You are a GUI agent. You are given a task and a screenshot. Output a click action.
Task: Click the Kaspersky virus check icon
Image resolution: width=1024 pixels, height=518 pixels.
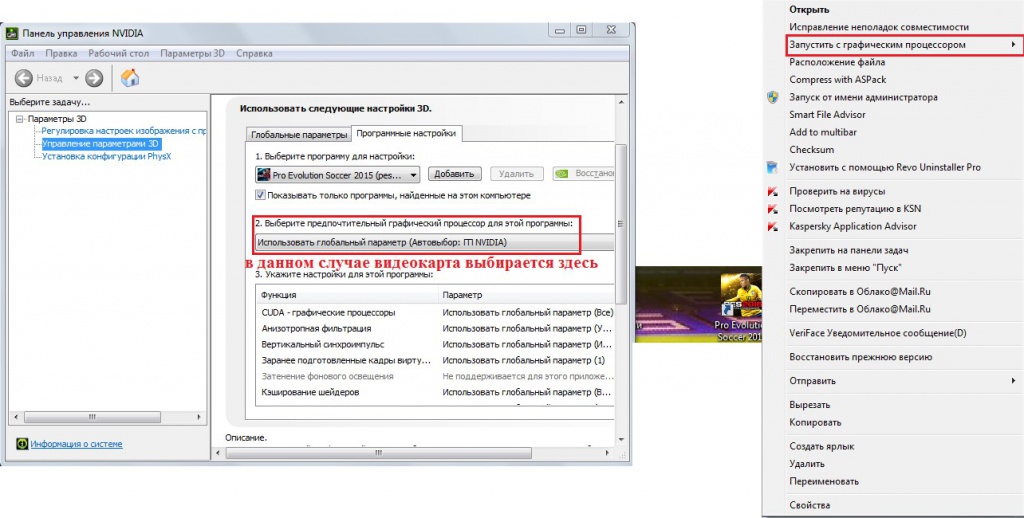tap(773, 191)
